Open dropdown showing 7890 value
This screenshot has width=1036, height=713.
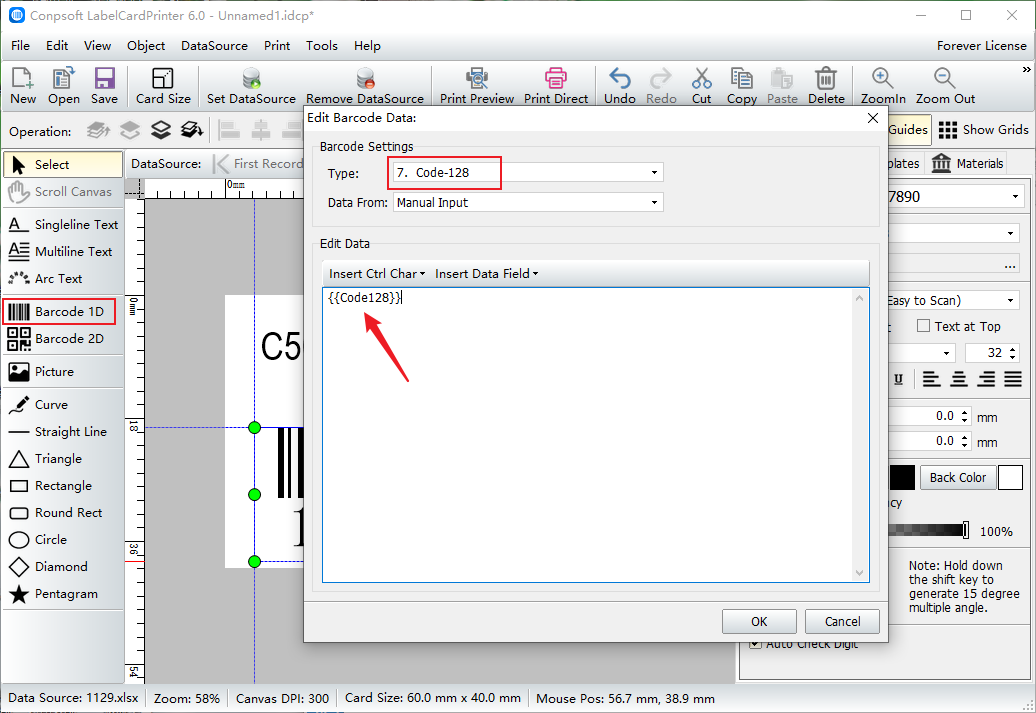tap(1015, 196)
